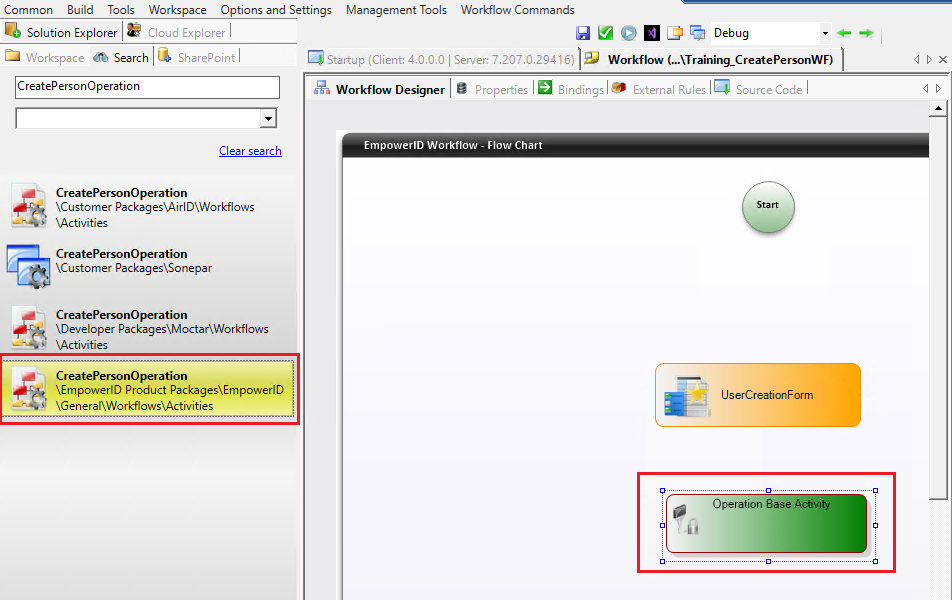Click document tabs scroll-left arrow
Viewport: 952px width, 600px height.
click(916, 60)
